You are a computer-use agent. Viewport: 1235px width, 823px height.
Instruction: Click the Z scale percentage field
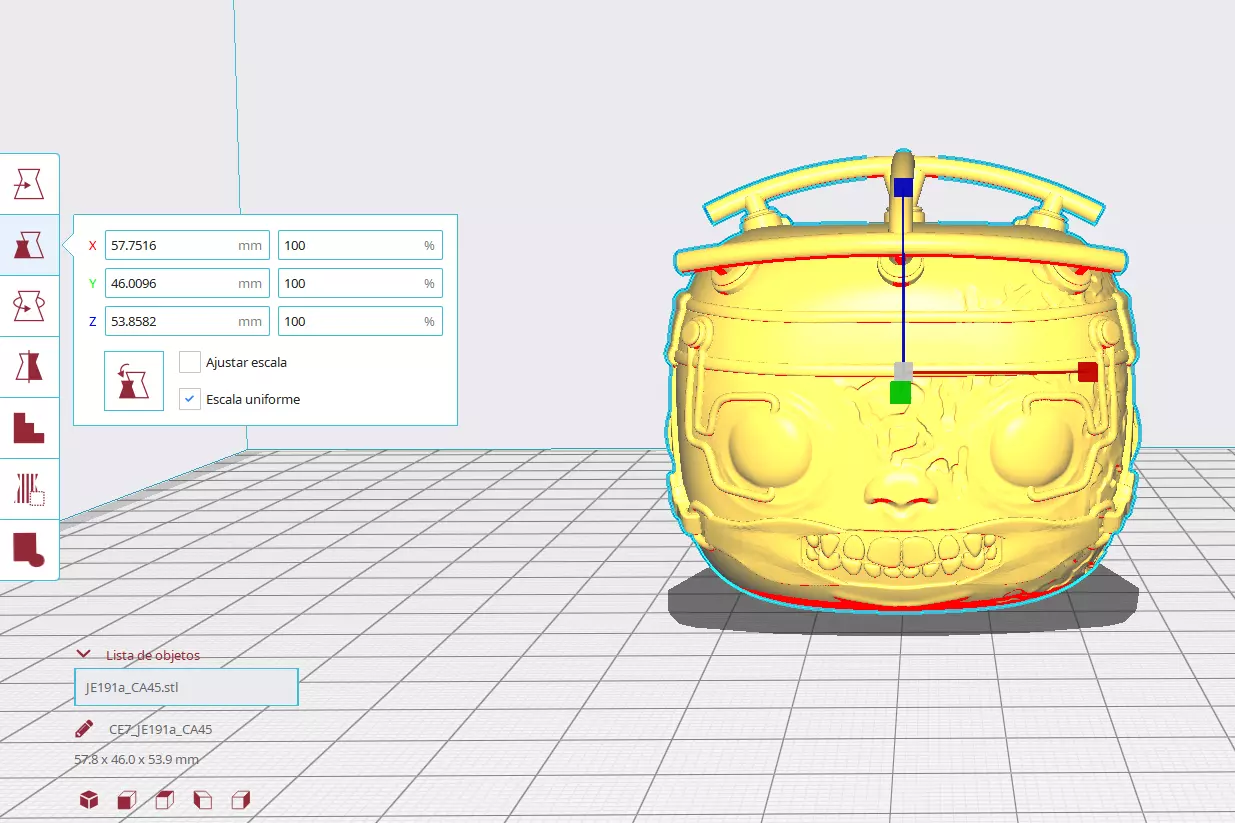(x=360, y=321)
